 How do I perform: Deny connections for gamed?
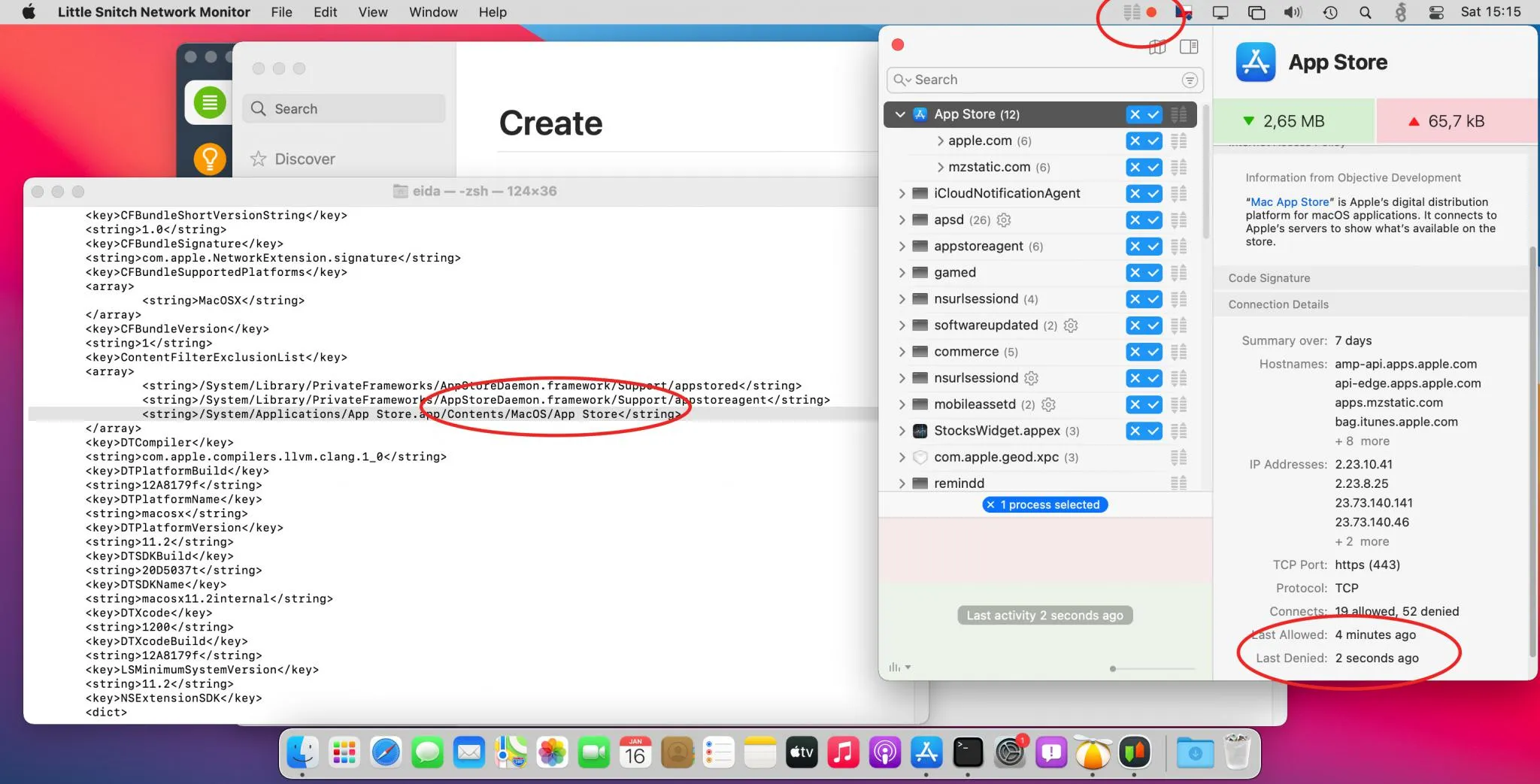coord(1135,273)
